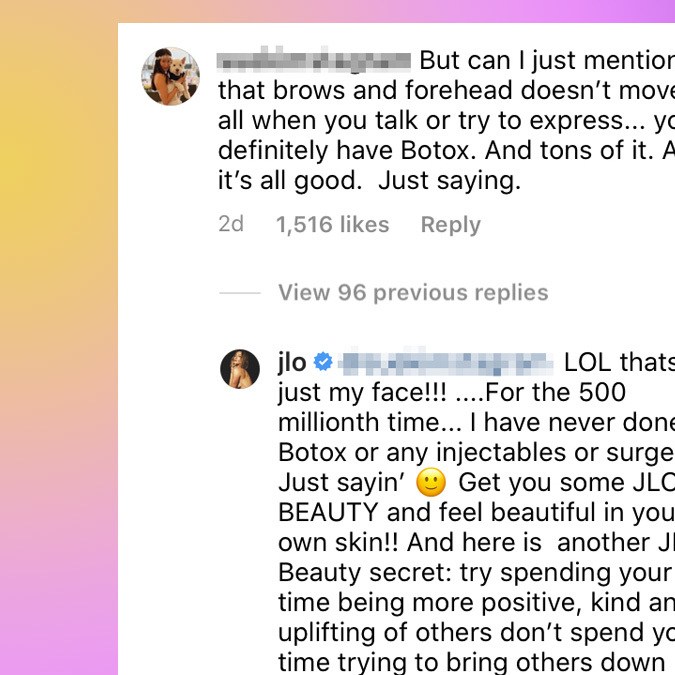This screenshot has width=675, height=675.
Task: Open the "1,516 likes" list
Action: point(333,225)
